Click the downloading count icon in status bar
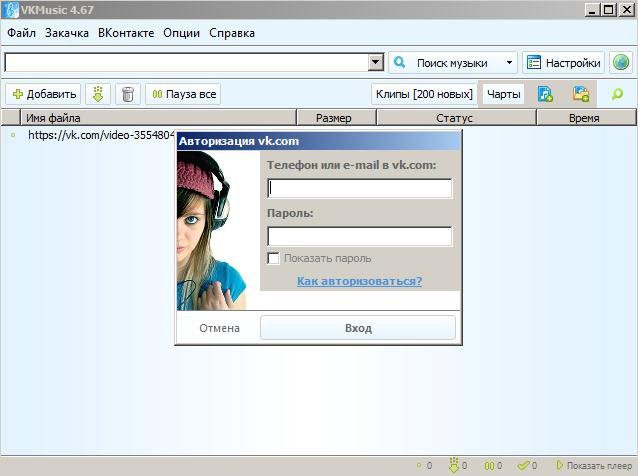Screen dimensions: 638x476 pyautogui.click(x=454, y=465)
